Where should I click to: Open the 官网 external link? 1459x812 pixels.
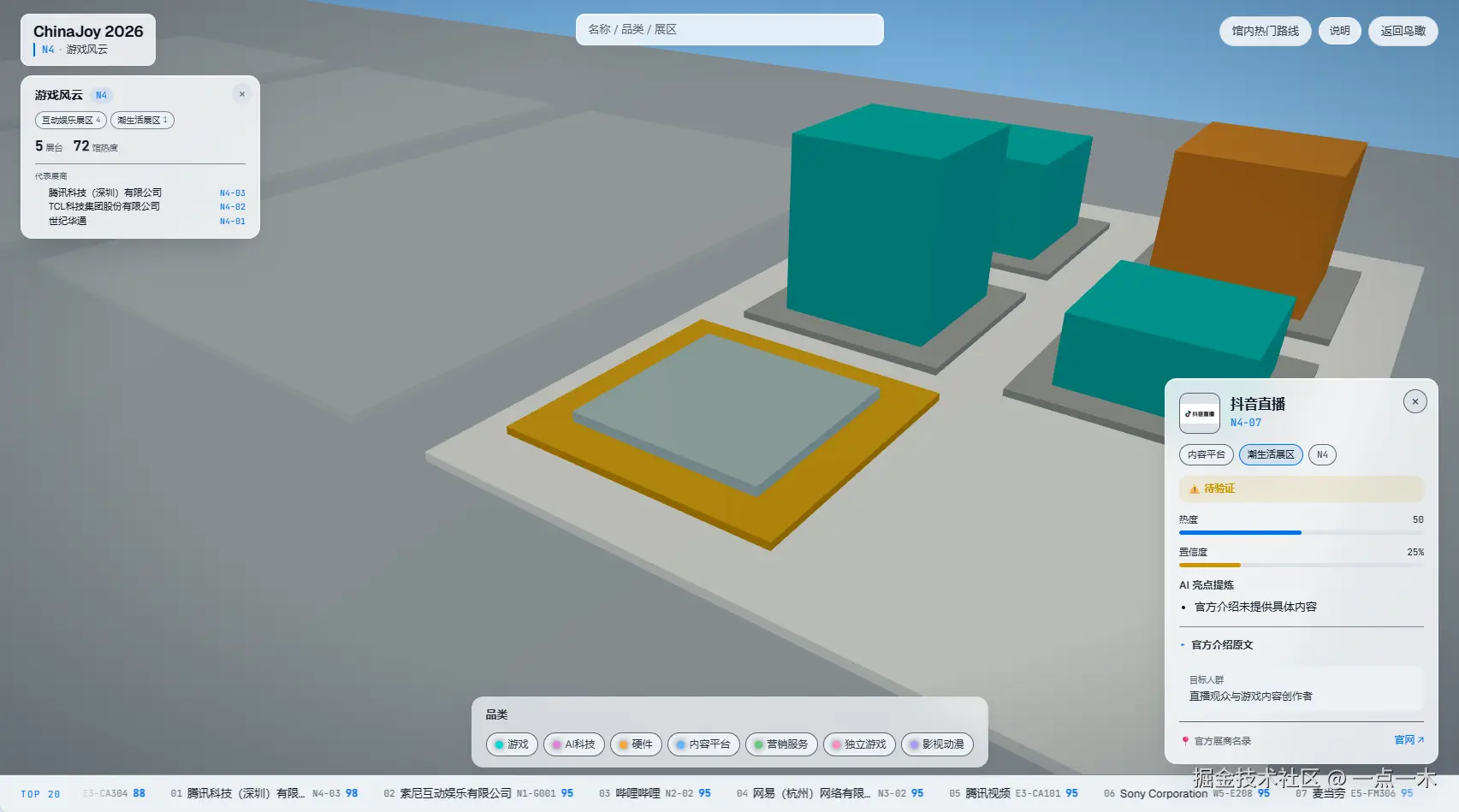pyautogui.click(x=1409, y=740)
